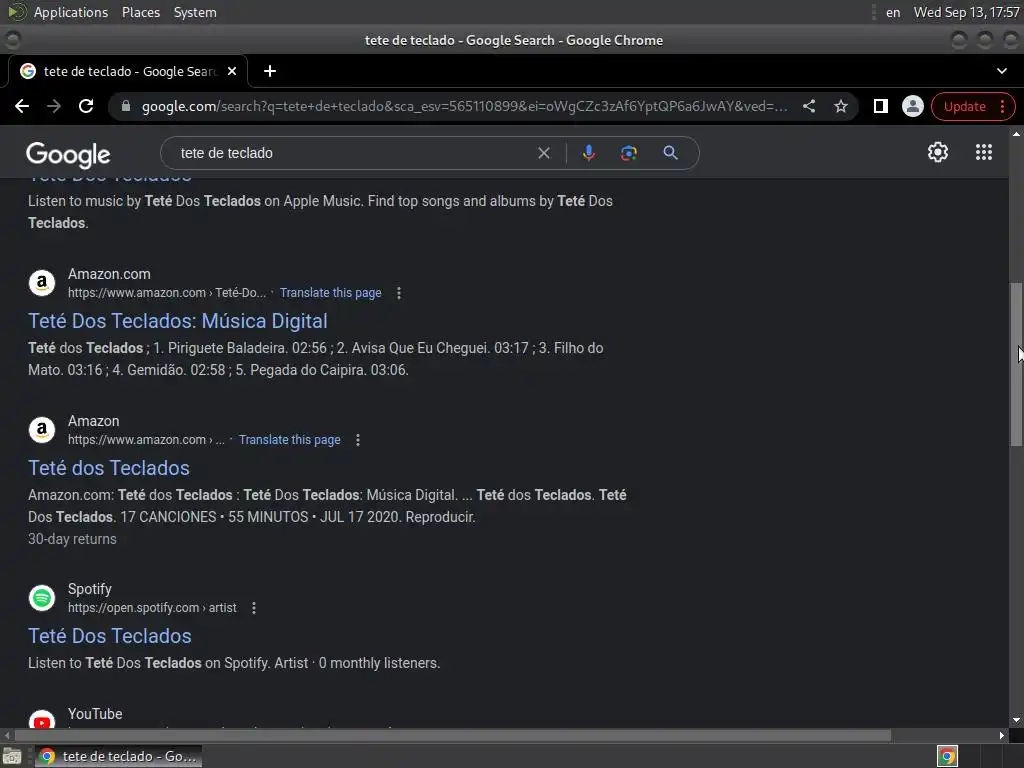Screen dimensions: 1024x768
Task: Open Google quick settings gear
Action: (938, 152)
